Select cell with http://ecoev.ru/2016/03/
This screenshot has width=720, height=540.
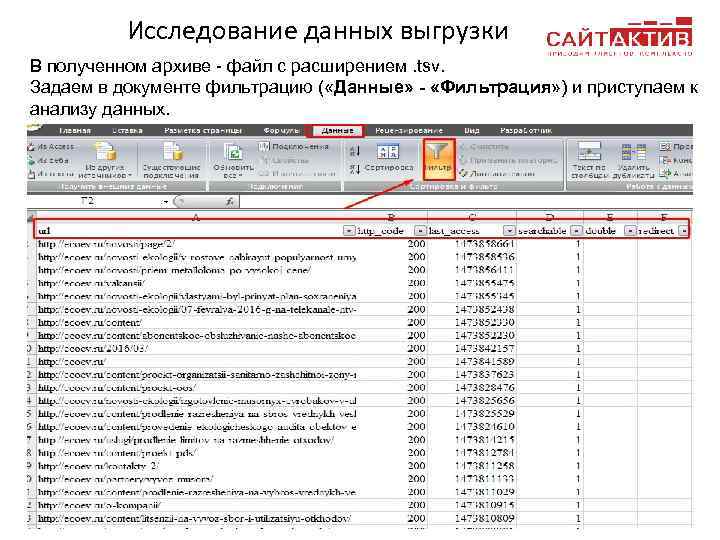(197, 349)
